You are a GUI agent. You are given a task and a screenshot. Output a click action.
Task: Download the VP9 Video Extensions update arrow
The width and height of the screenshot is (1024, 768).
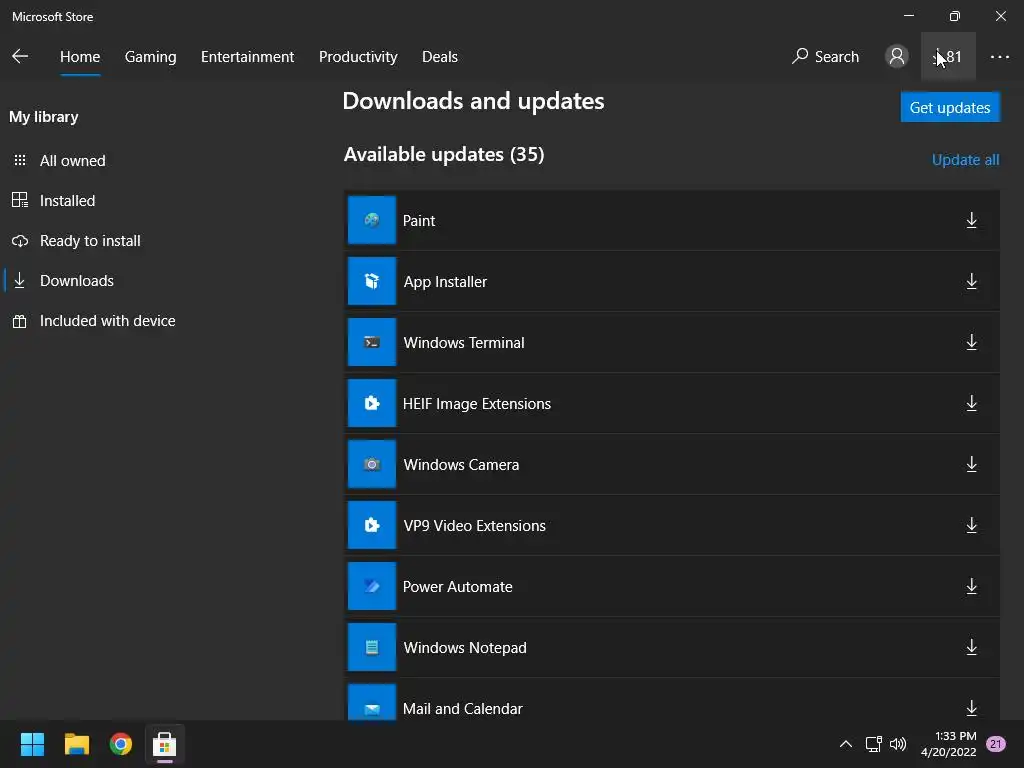point(971,525)
